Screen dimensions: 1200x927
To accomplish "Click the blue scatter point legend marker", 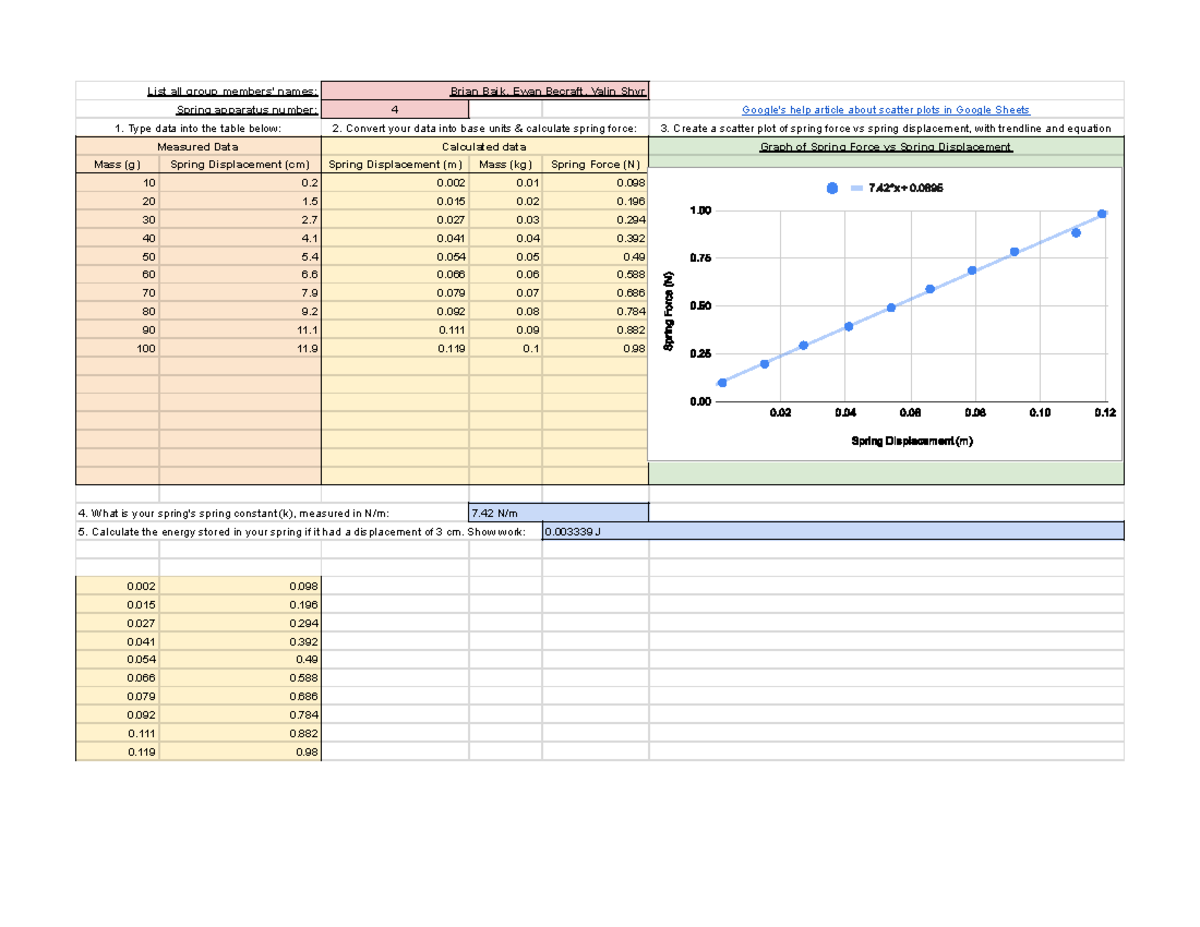I will 830,186.
